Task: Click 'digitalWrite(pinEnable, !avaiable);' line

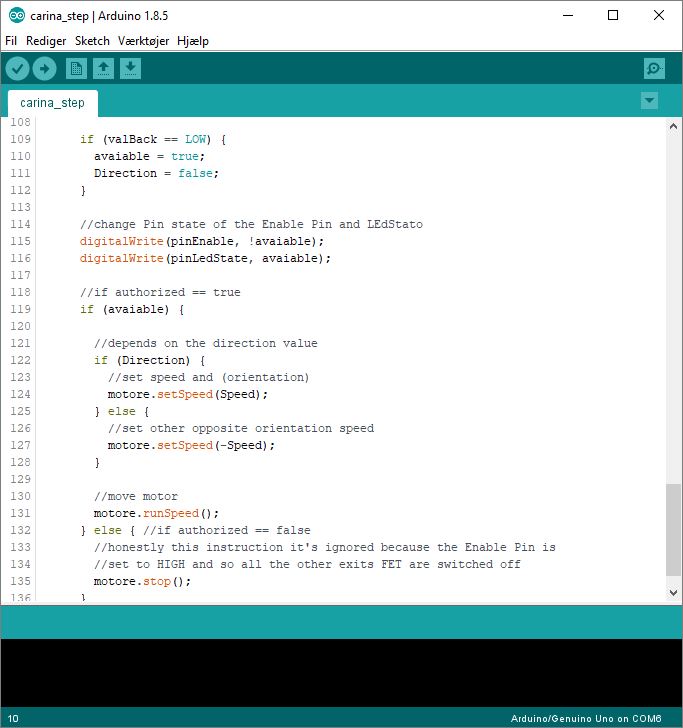Action: pos(202,241)
